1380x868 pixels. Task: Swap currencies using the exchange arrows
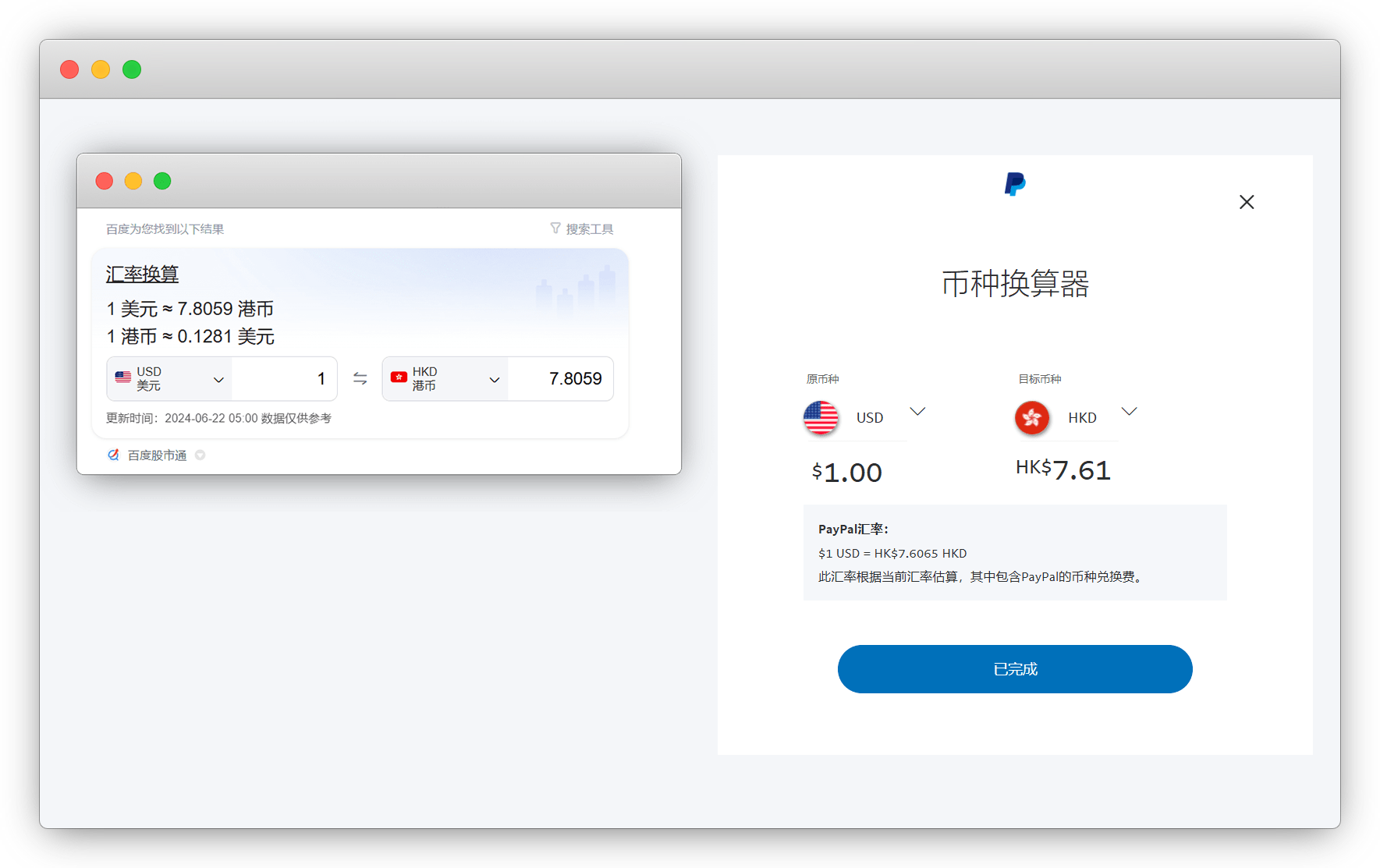coord(360,378)
